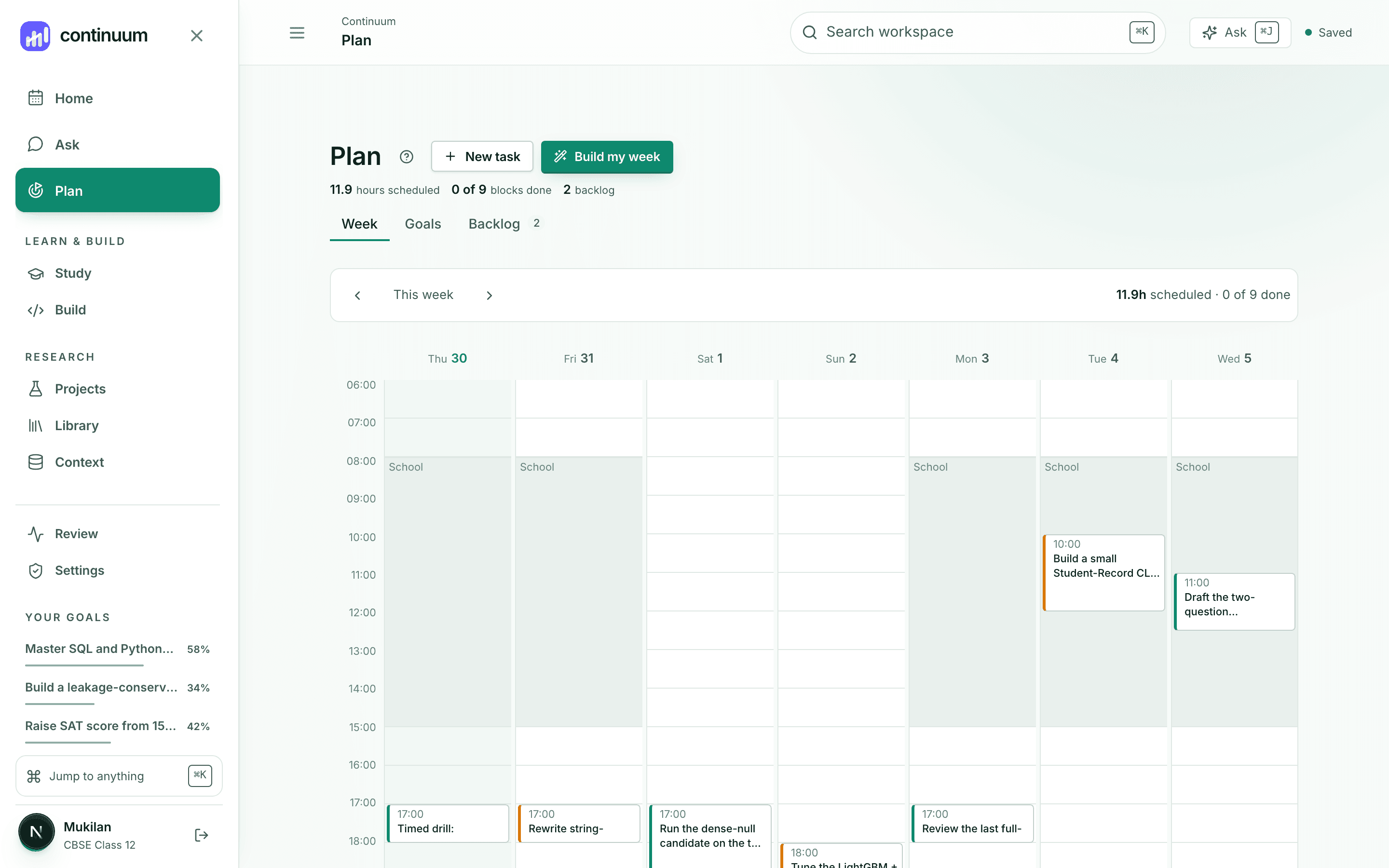Click the Backlog count badge 2

pos(537,223)
